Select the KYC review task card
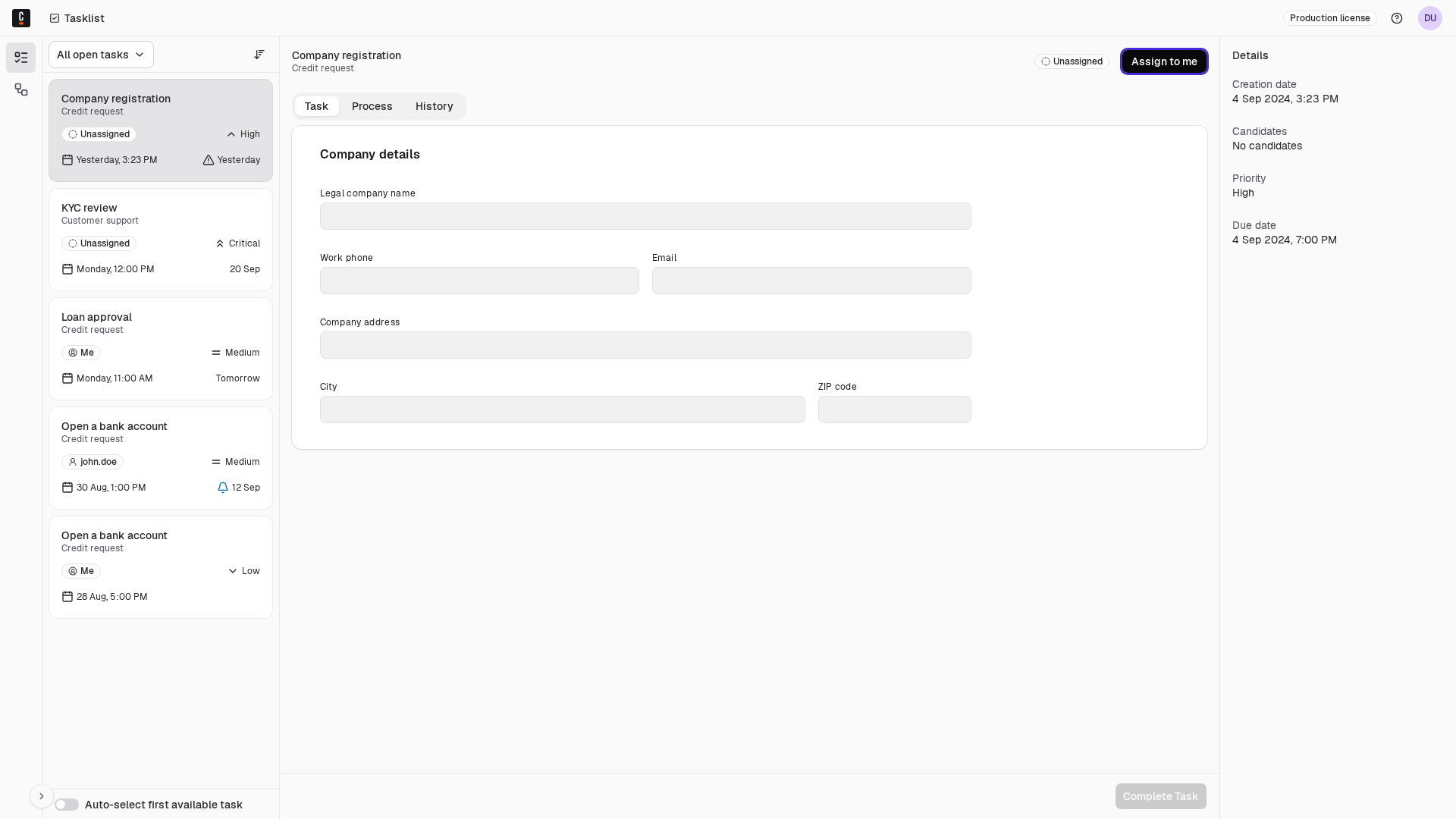Image resolution: width=1456 pixels, height=819 pixels. 161,240
